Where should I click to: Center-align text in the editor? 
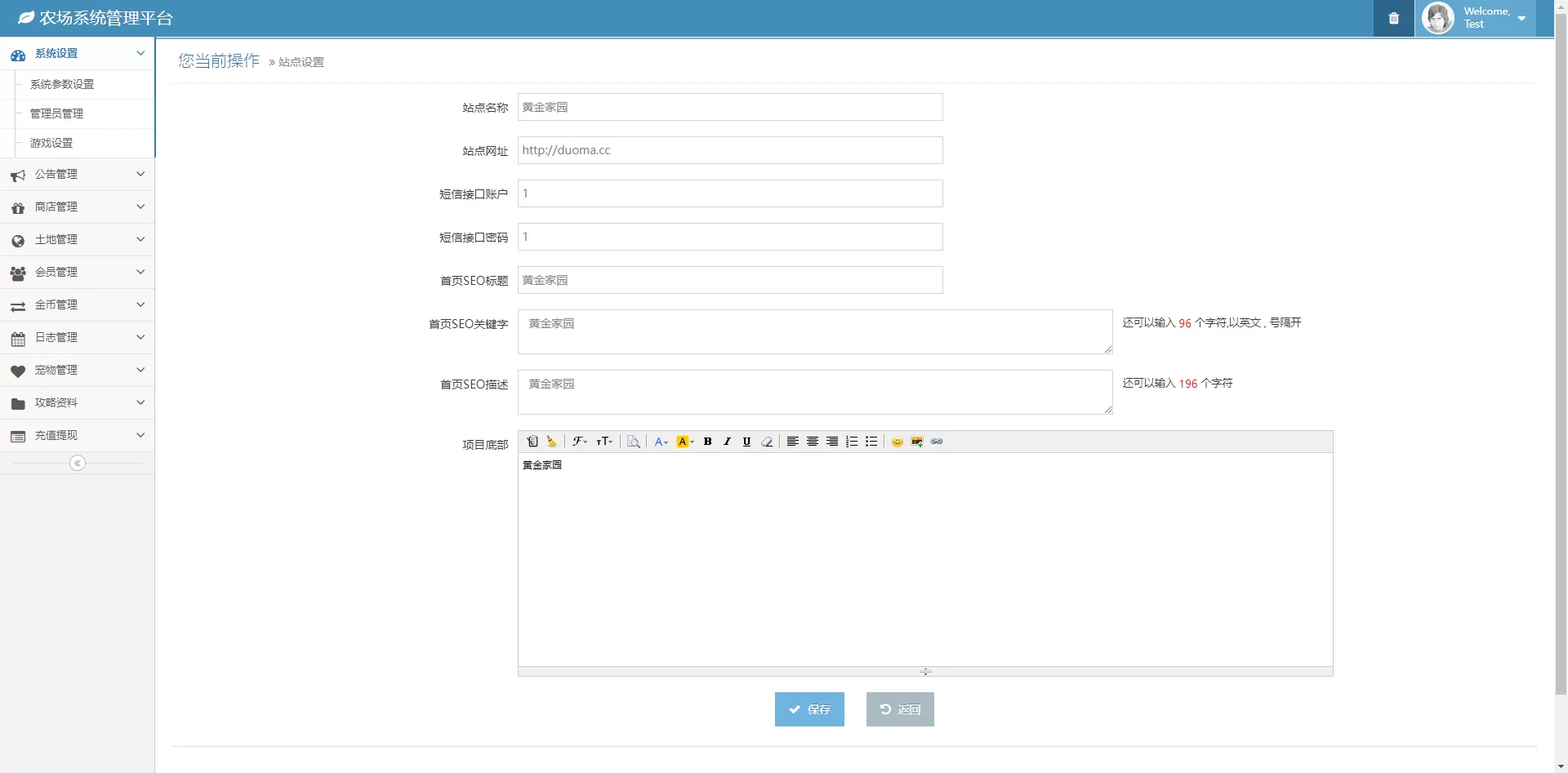(813, 442)
